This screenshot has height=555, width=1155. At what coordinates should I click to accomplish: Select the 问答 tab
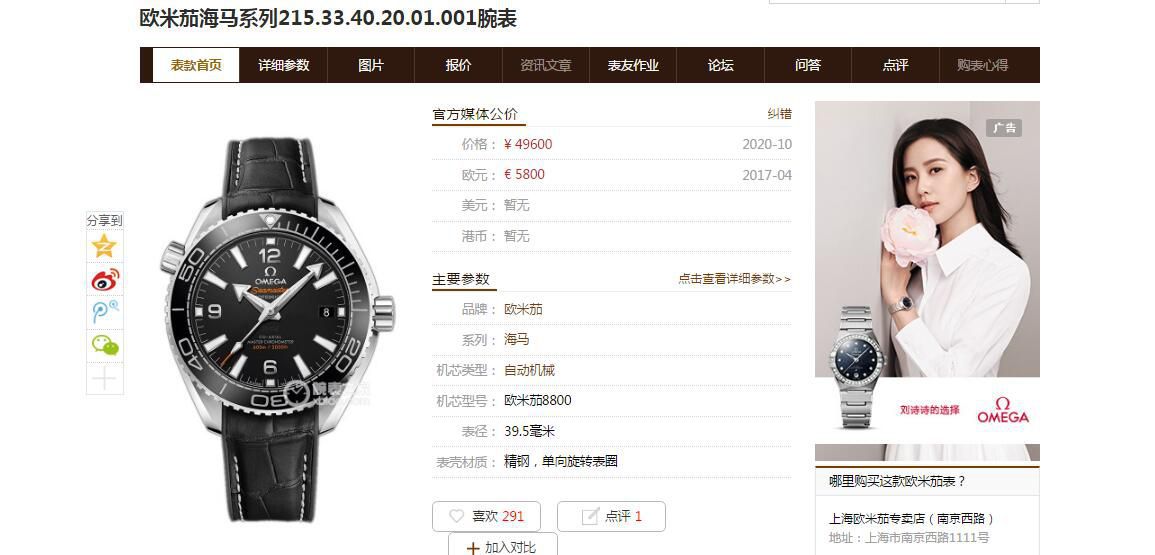(808, 65)
